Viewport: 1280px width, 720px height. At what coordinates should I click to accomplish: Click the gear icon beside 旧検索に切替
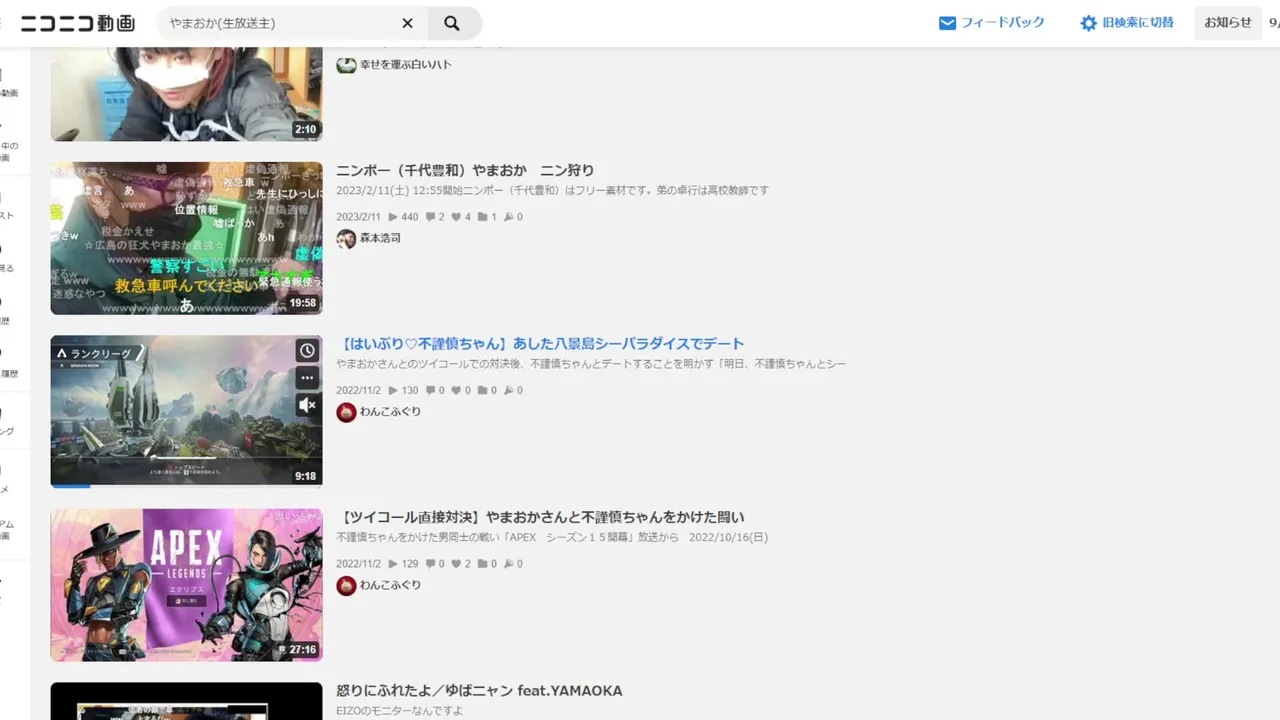click(1088, 23)
